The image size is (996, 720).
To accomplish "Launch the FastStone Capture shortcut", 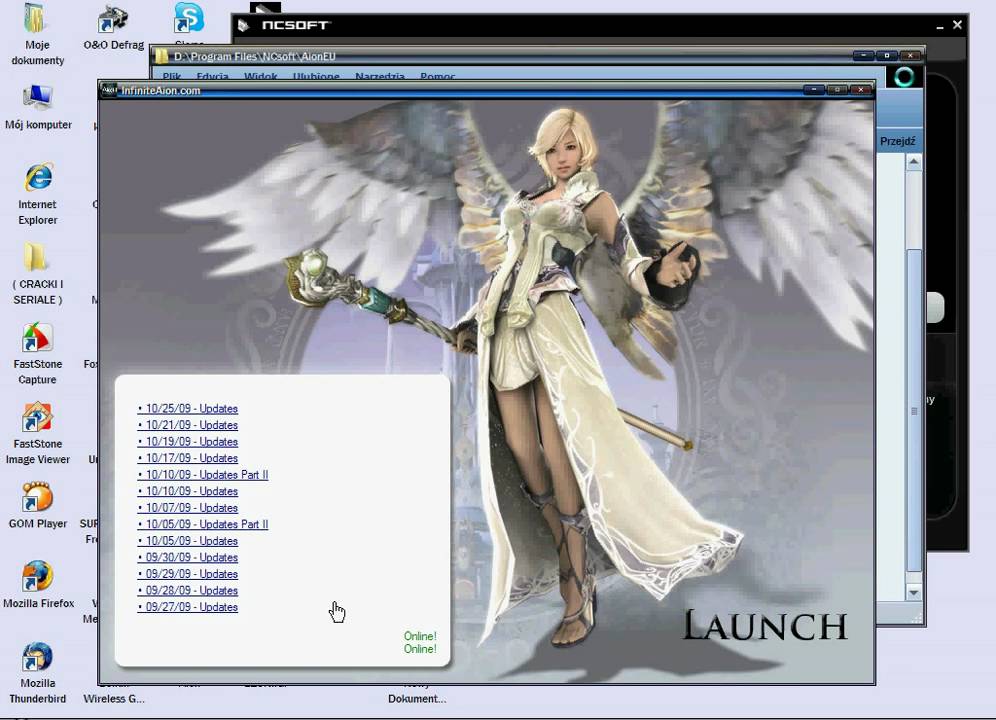I will [x=37, y=354].
